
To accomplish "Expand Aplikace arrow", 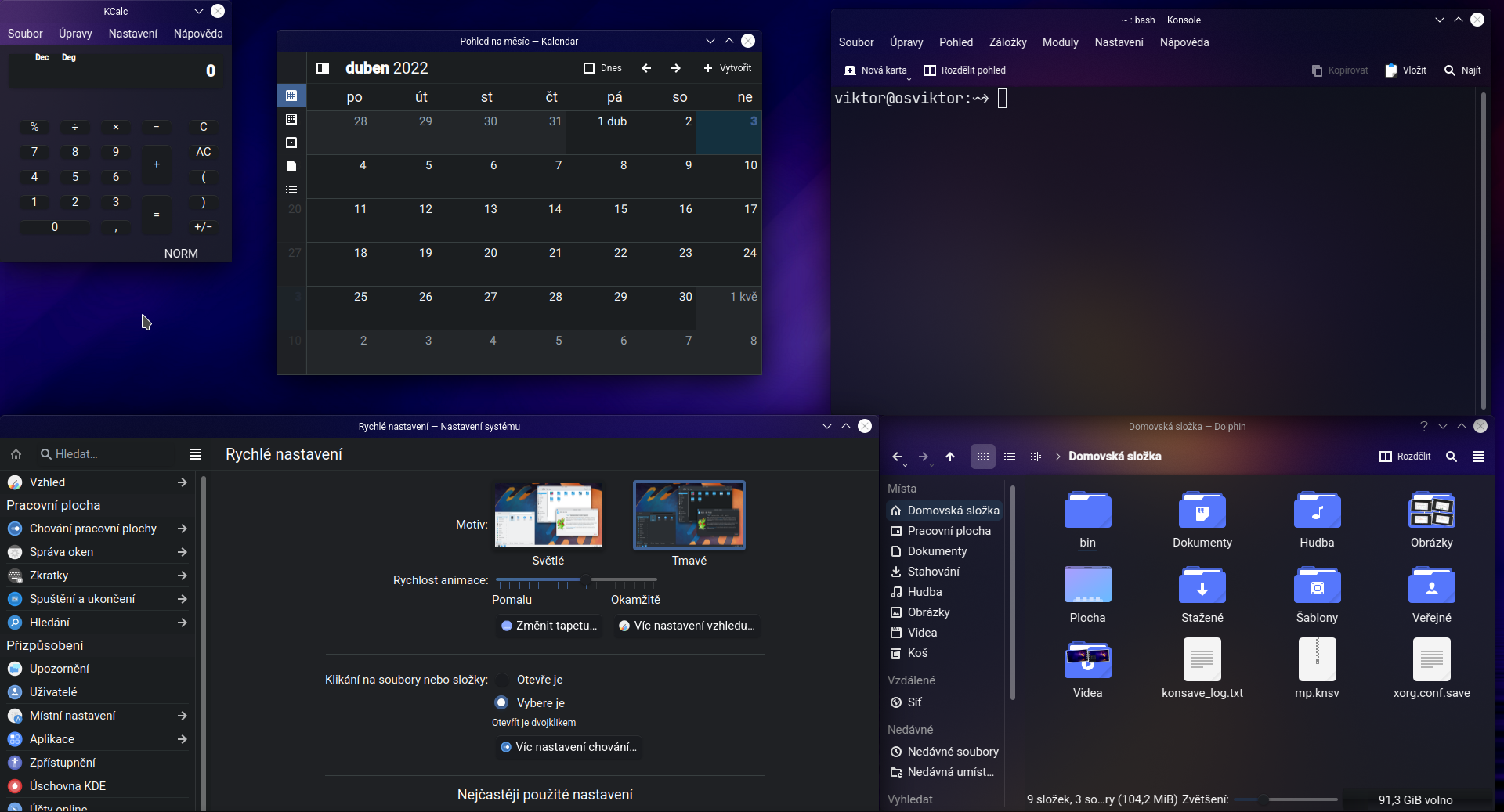I will 182,739.
